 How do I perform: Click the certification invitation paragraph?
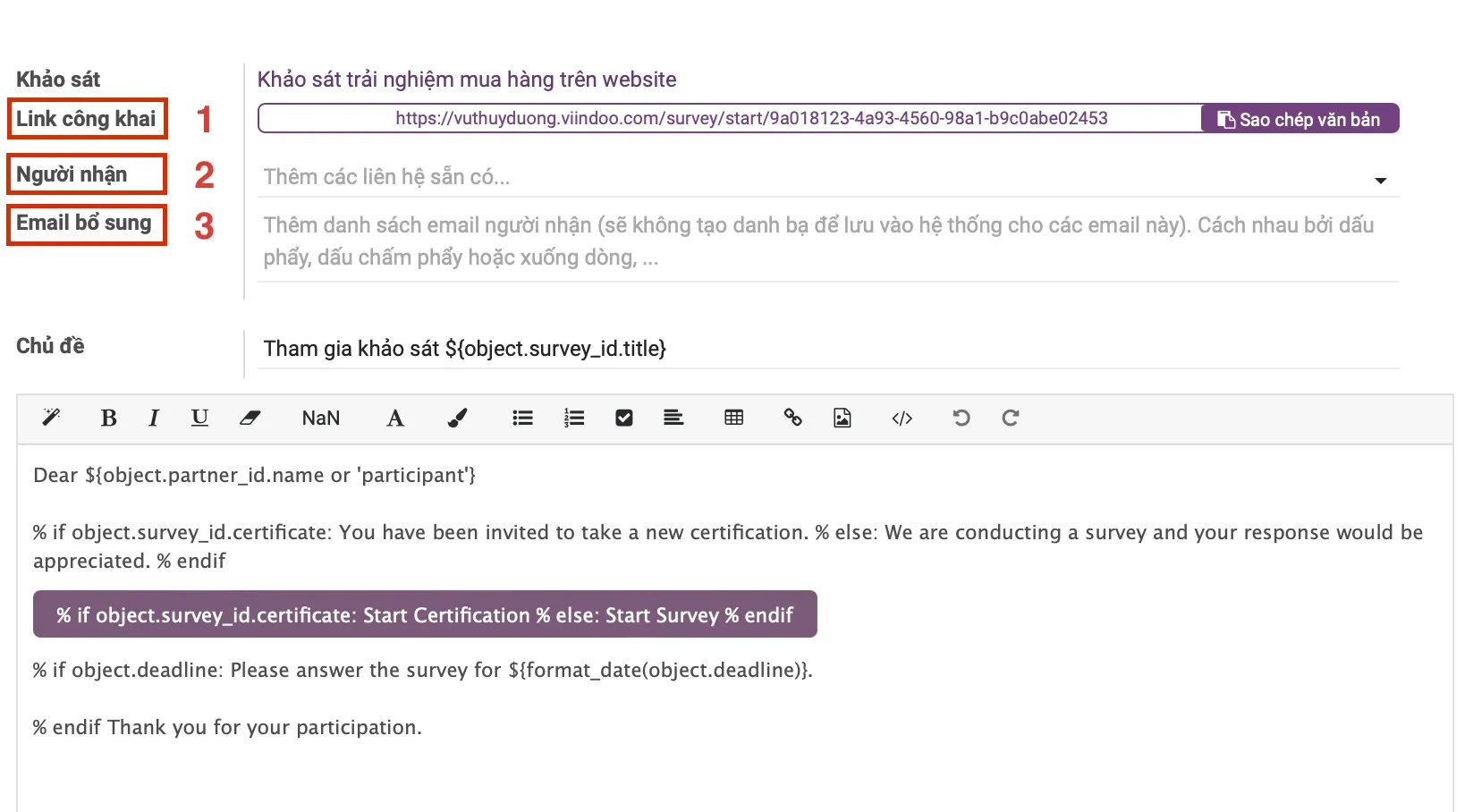pos(728,546)
